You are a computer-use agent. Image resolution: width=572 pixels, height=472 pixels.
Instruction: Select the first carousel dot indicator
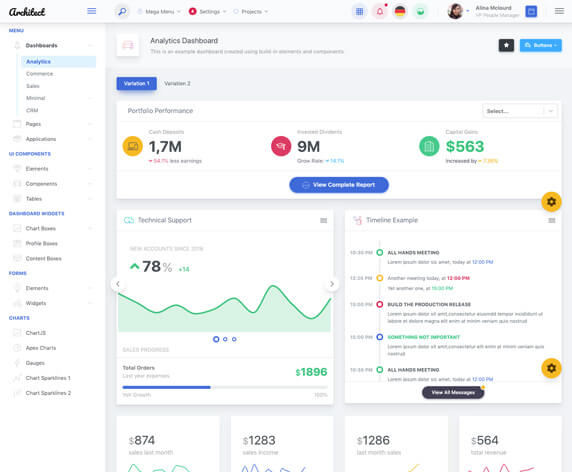click(x=216, y=339)
